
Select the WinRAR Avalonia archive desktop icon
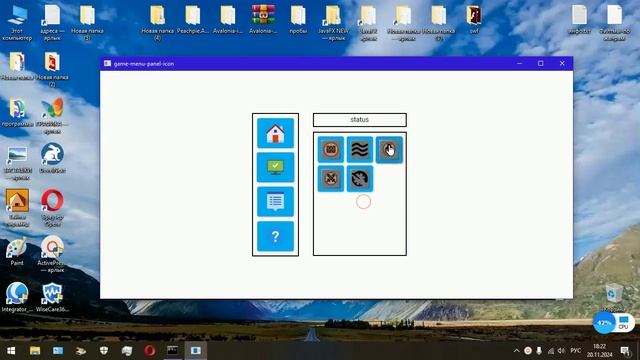point(263,20)
